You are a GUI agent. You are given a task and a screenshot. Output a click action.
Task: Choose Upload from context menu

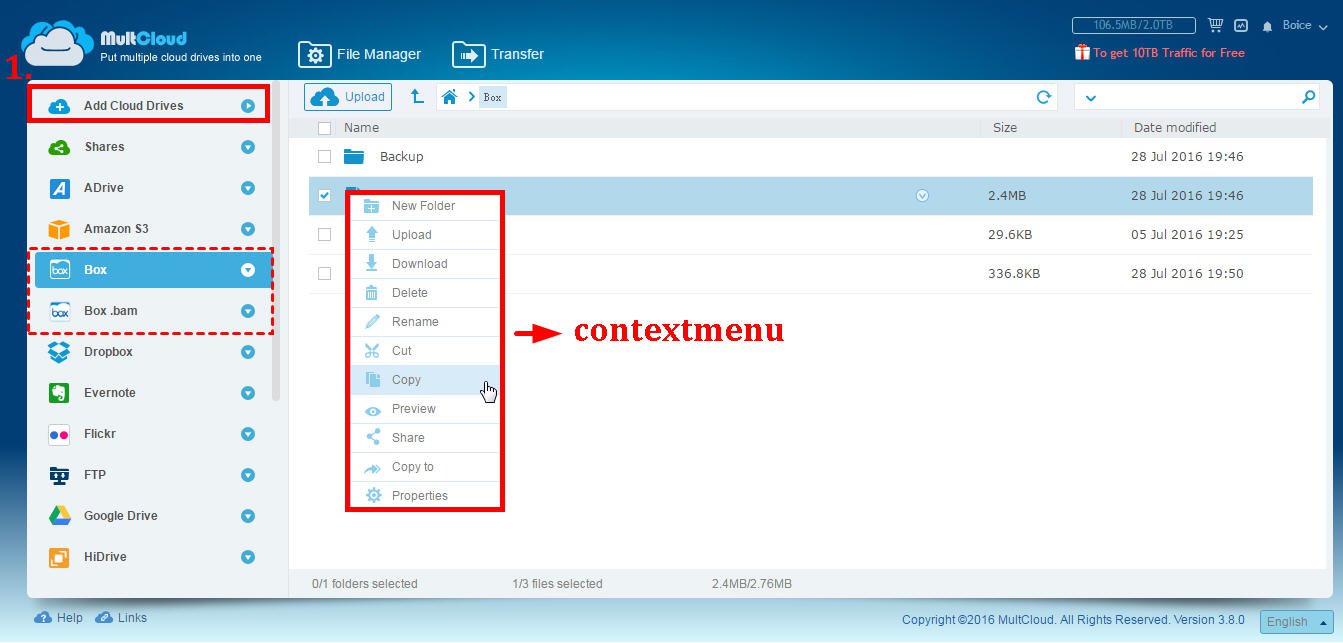coord(424,235)
